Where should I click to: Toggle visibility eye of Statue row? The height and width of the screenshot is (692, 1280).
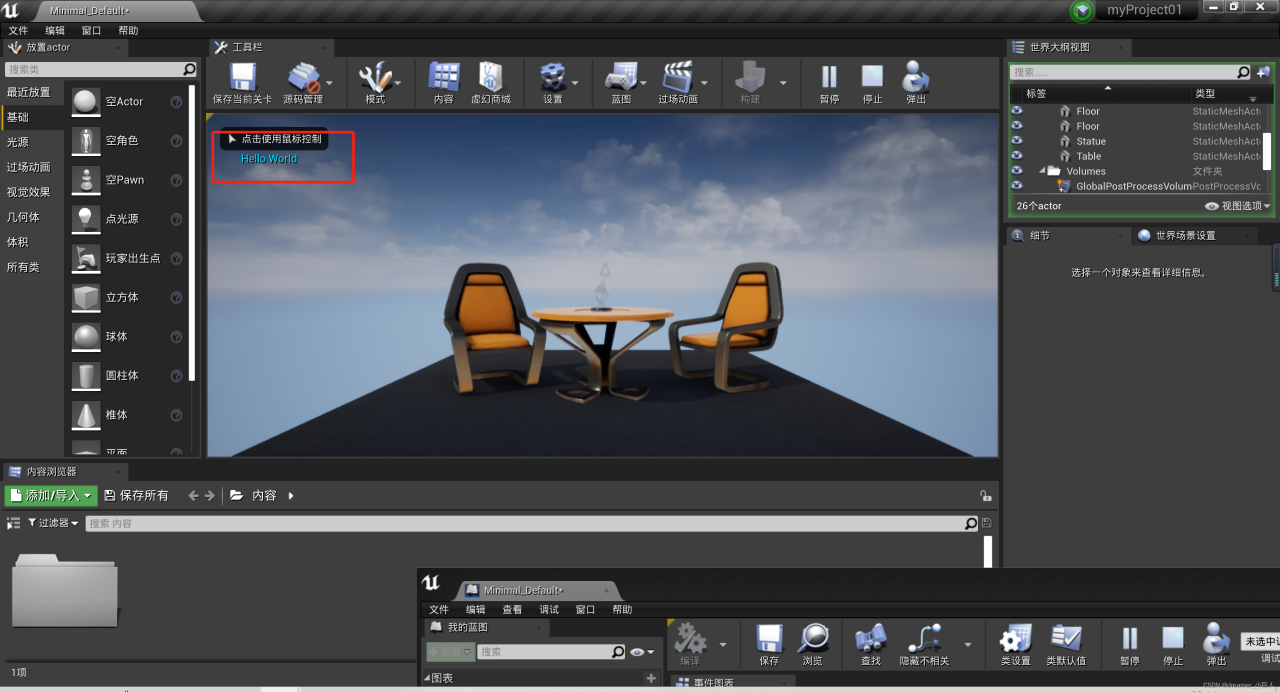(1017, 141)
